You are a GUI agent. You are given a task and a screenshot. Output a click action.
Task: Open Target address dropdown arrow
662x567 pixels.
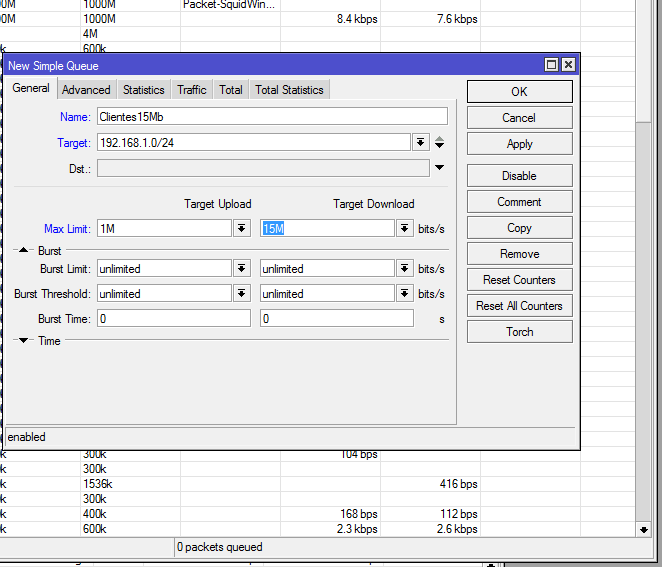tap(421, 143)
